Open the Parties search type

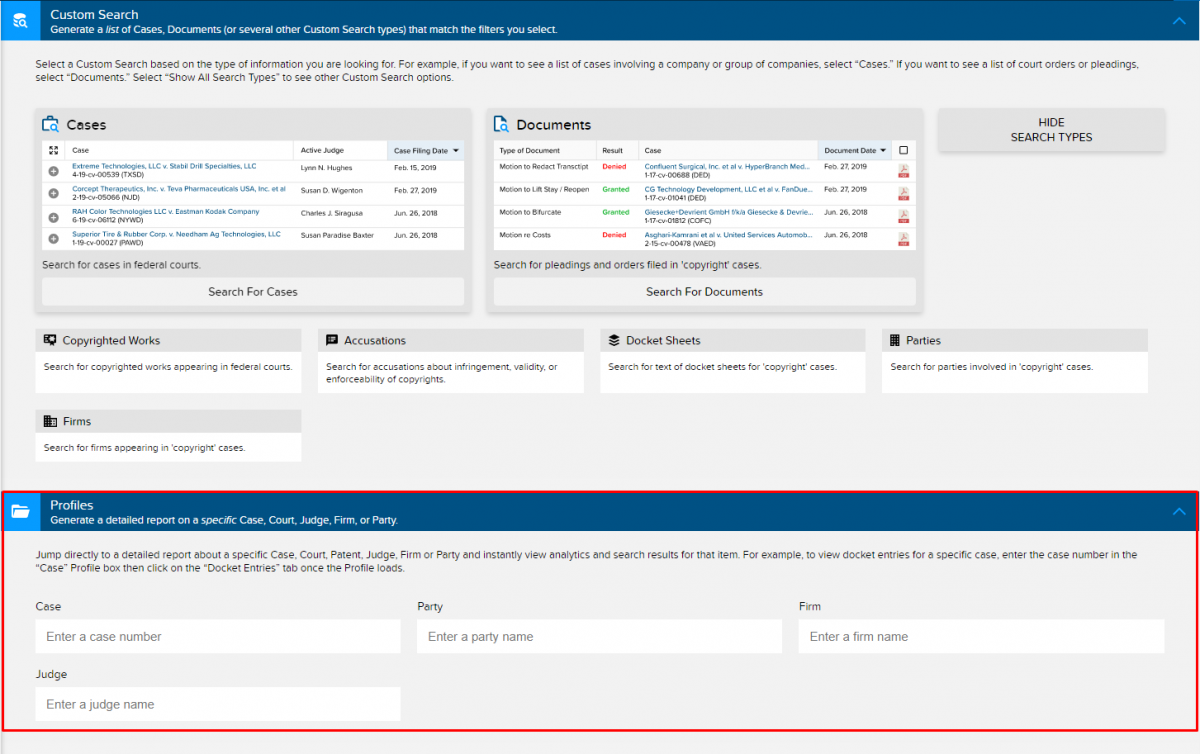point(923,341)
